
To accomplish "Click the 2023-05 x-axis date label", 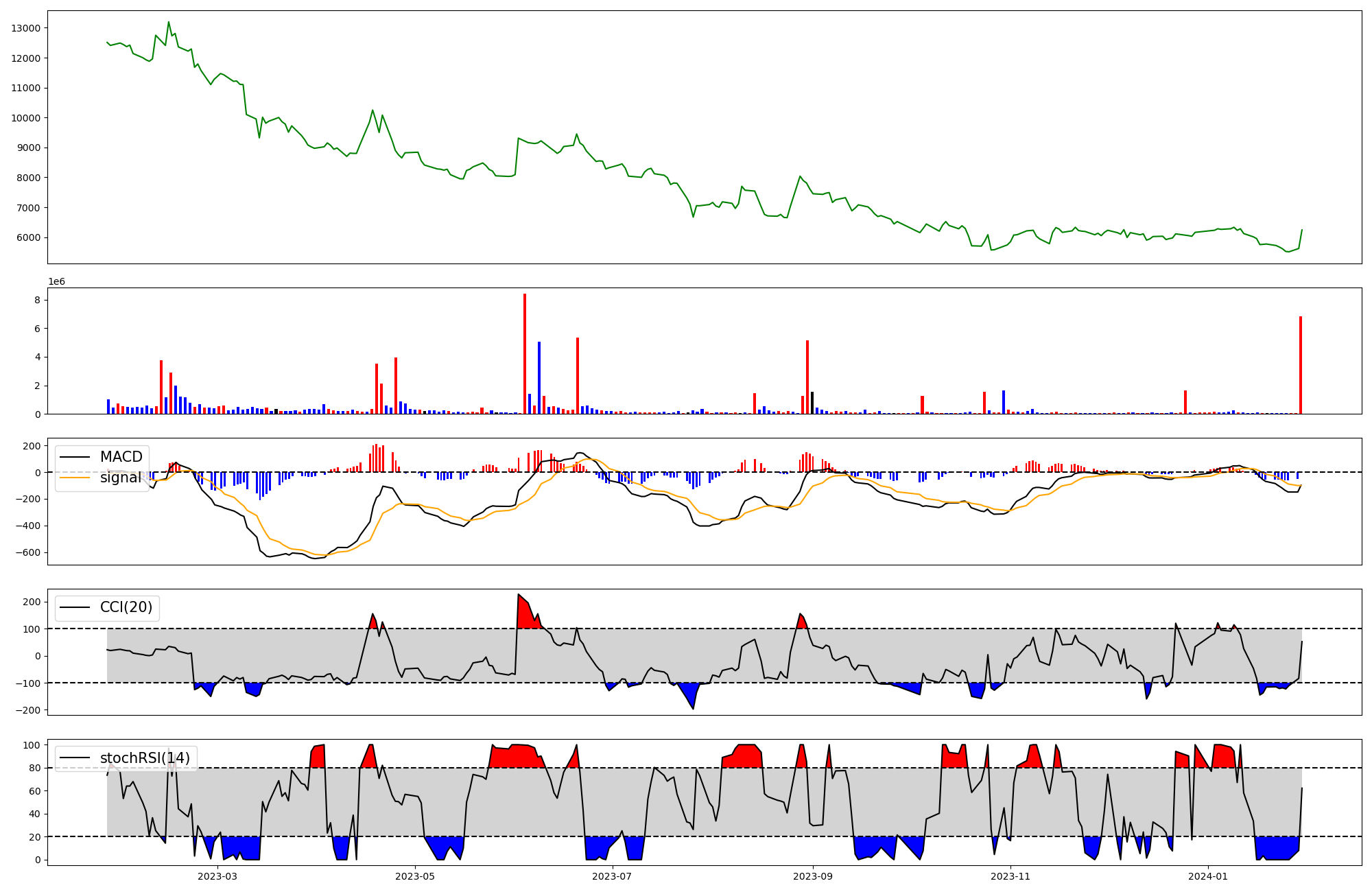I will tap(415, 876).
